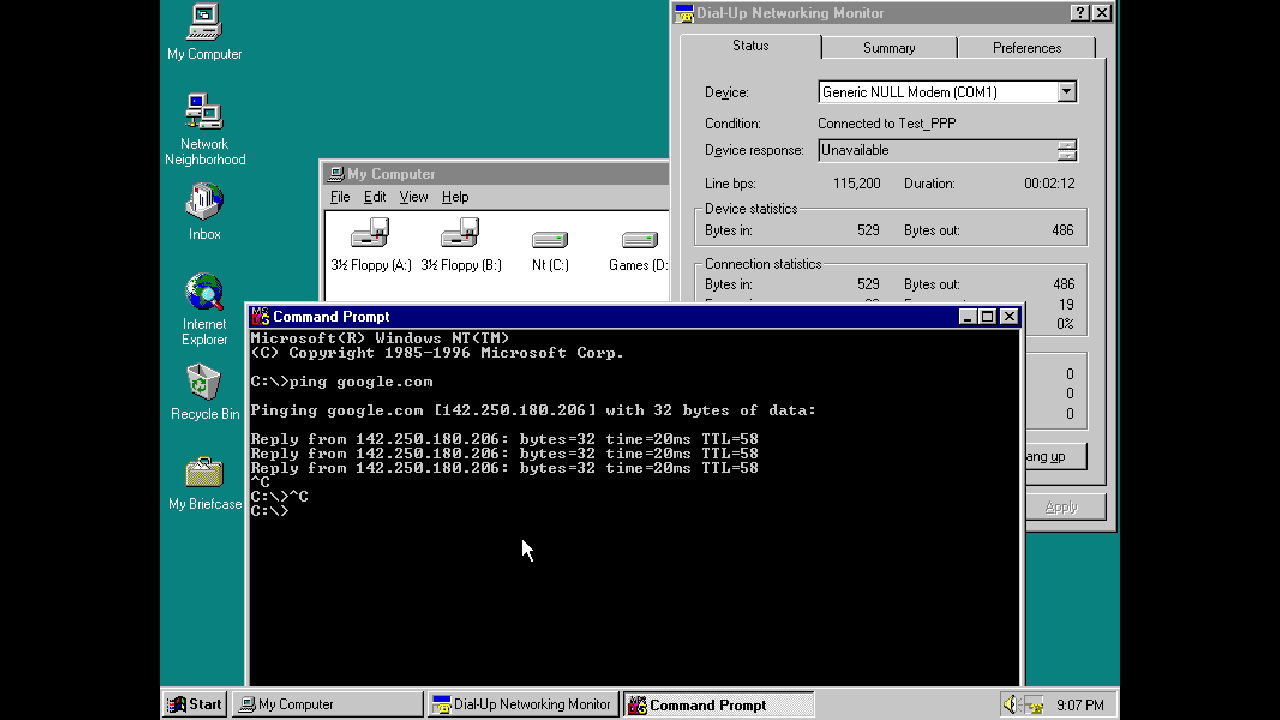Viewport: 1280px width, 720px height.
Task: Click the Copyright 1985-1996 Microsoft Corp line
Action: pos(437,353)
